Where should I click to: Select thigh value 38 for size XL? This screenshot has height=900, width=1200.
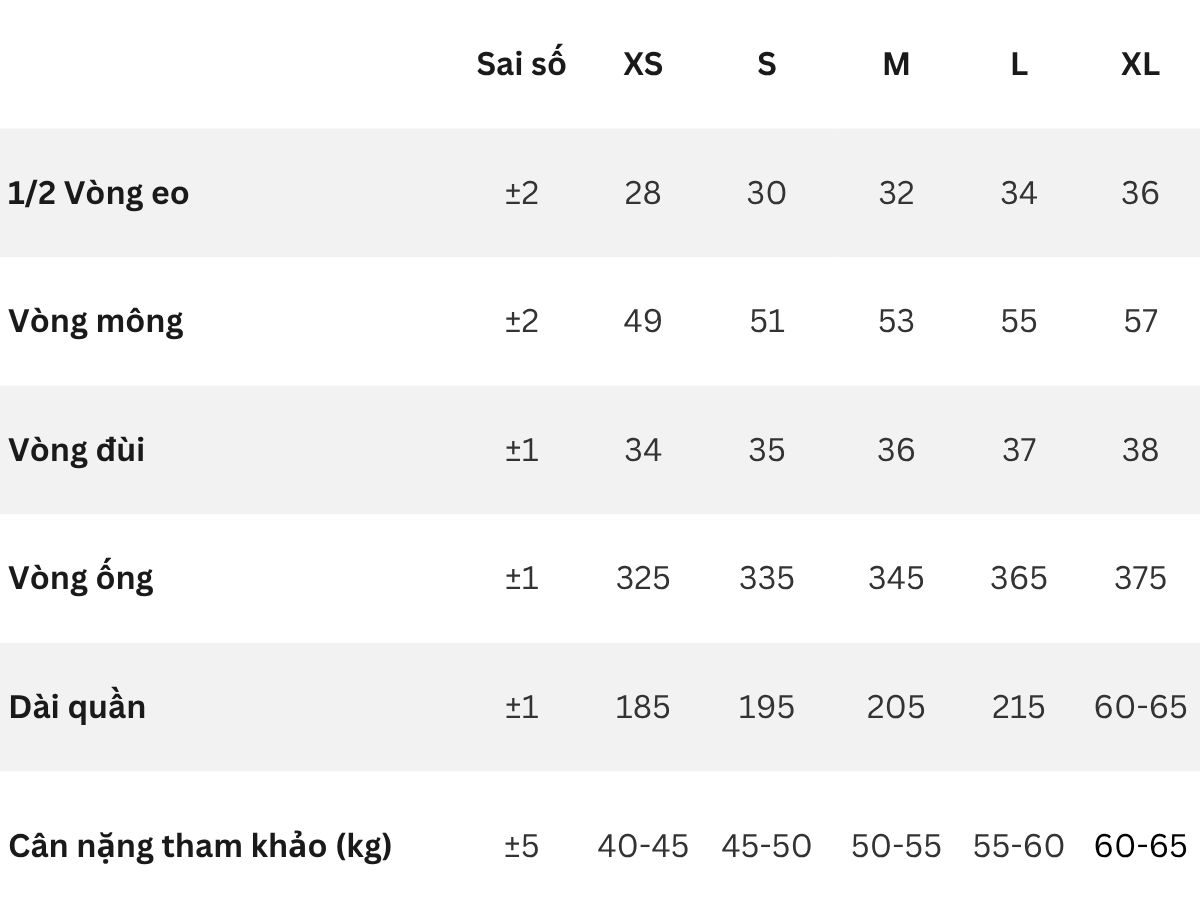click(1140, 450)
